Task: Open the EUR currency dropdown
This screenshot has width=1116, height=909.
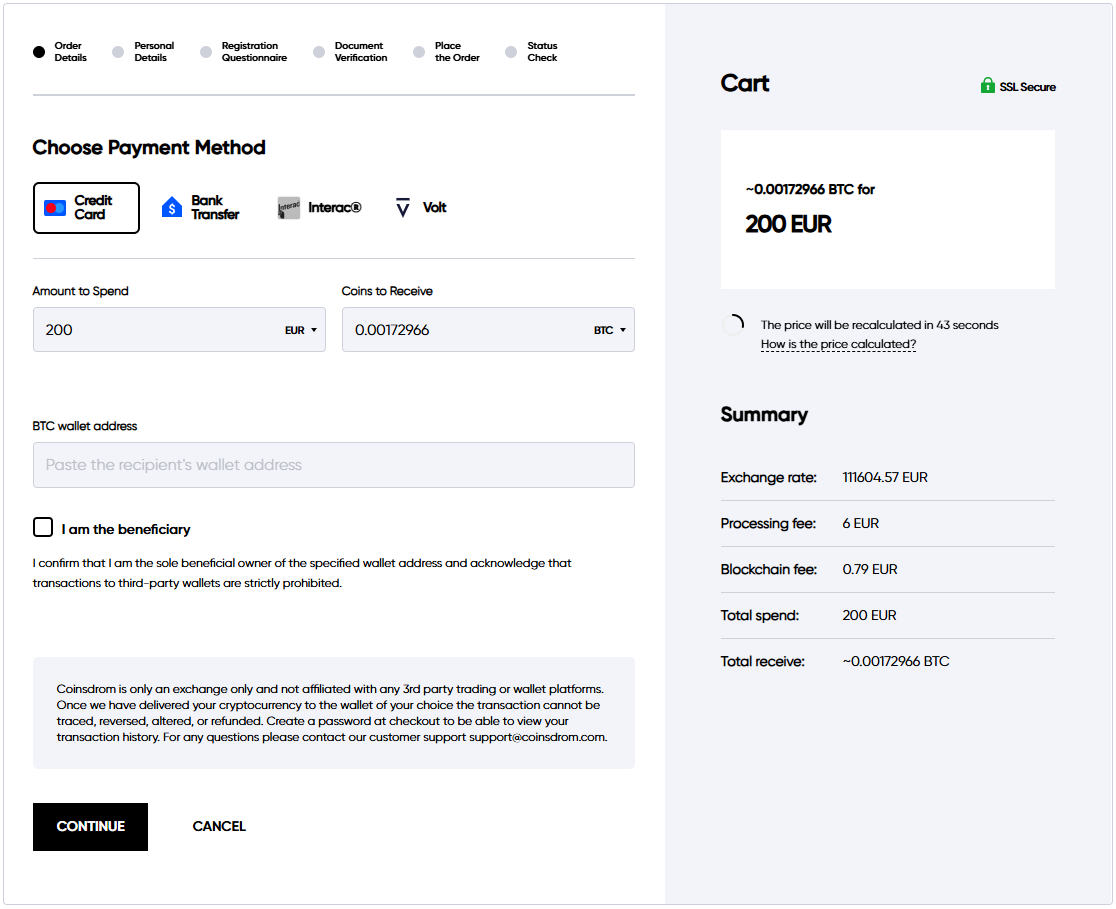Action: pyautogui.click(x=300, y=330)
